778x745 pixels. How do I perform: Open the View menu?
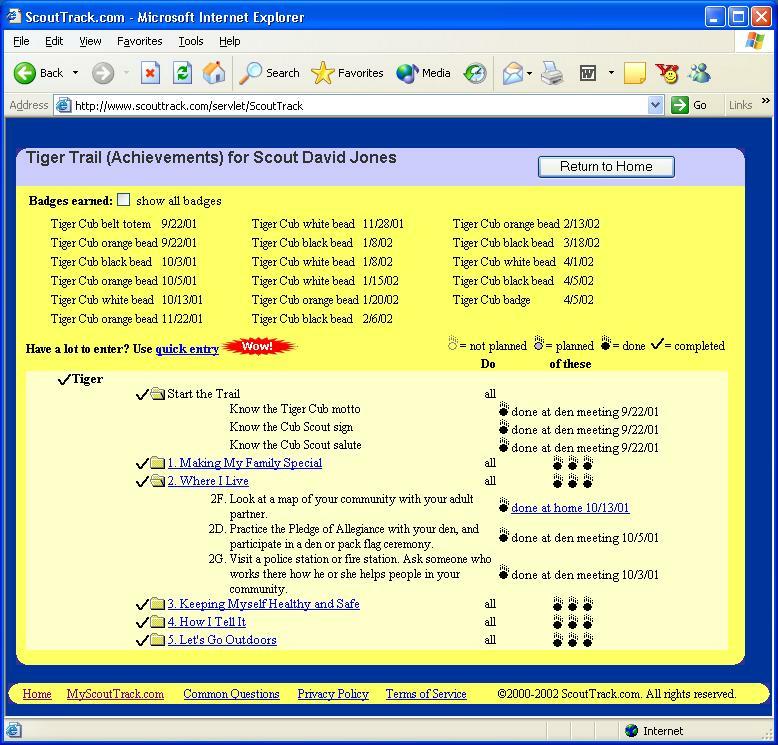(x=90, y=41)
